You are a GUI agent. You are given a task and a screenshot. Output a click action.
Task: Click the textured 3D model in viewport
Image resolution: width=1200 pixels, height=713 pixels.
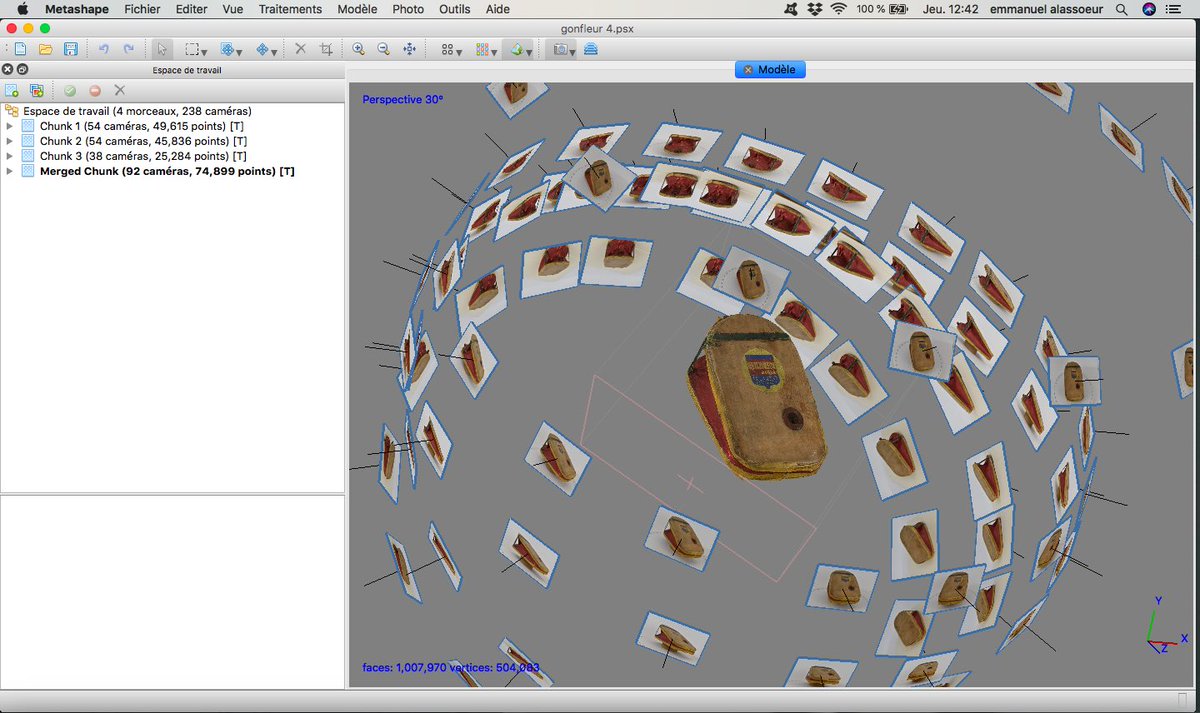(756, 396)
